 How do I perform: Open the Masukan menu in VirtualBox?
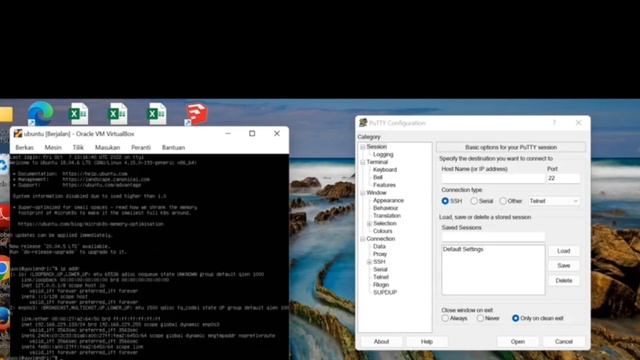point(107,147)
